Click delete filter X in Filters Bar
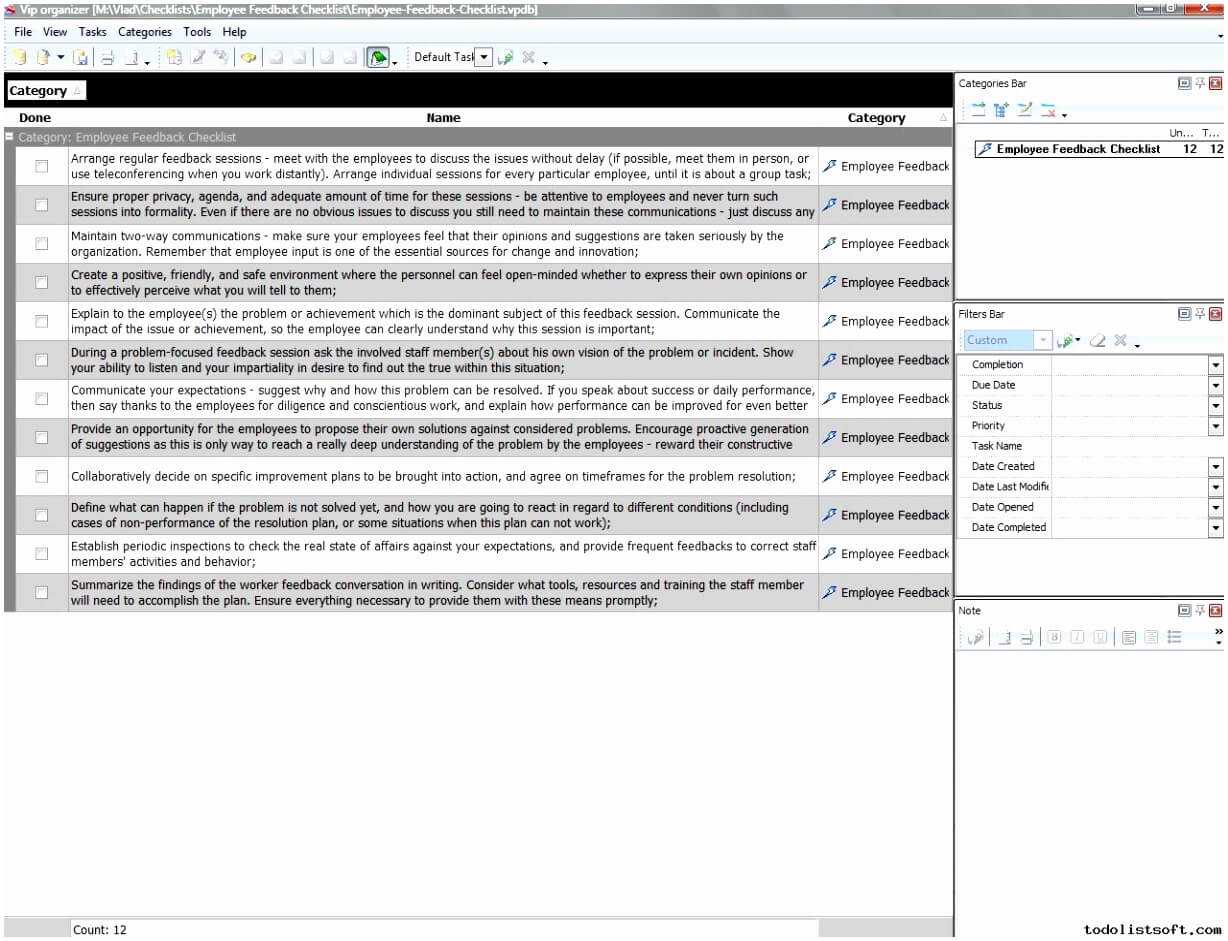1228x941 pixels. [x=1120, y=340]
